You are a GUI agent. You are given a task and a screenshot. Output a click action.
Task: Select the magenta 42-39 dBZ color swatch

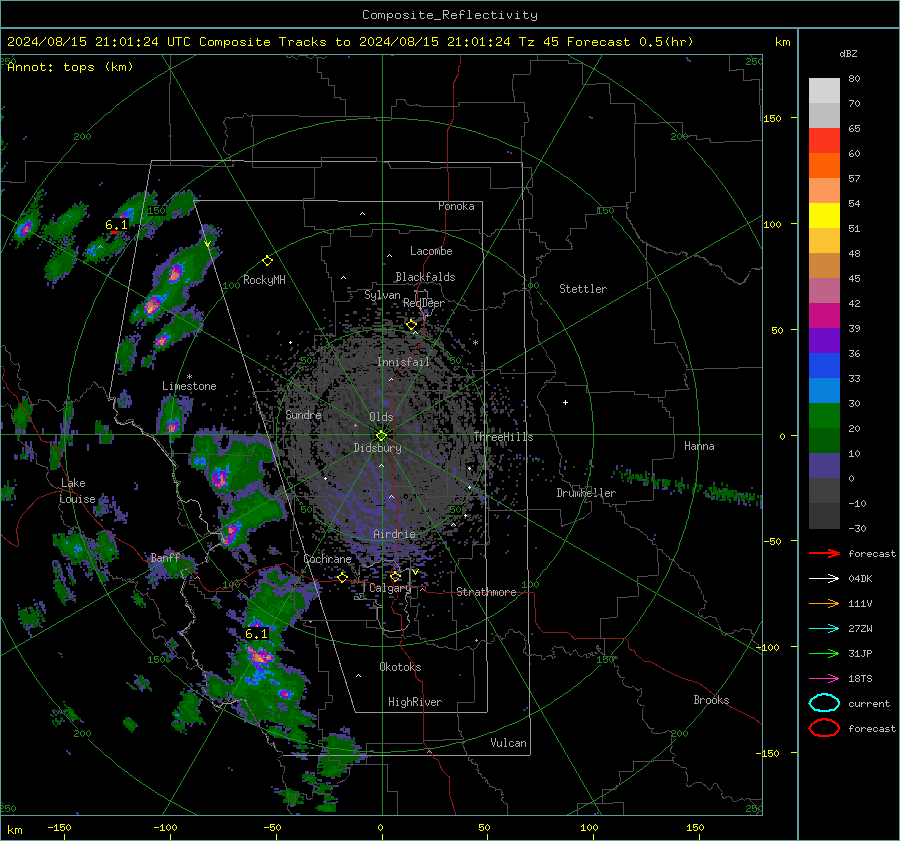coord(824,316)
